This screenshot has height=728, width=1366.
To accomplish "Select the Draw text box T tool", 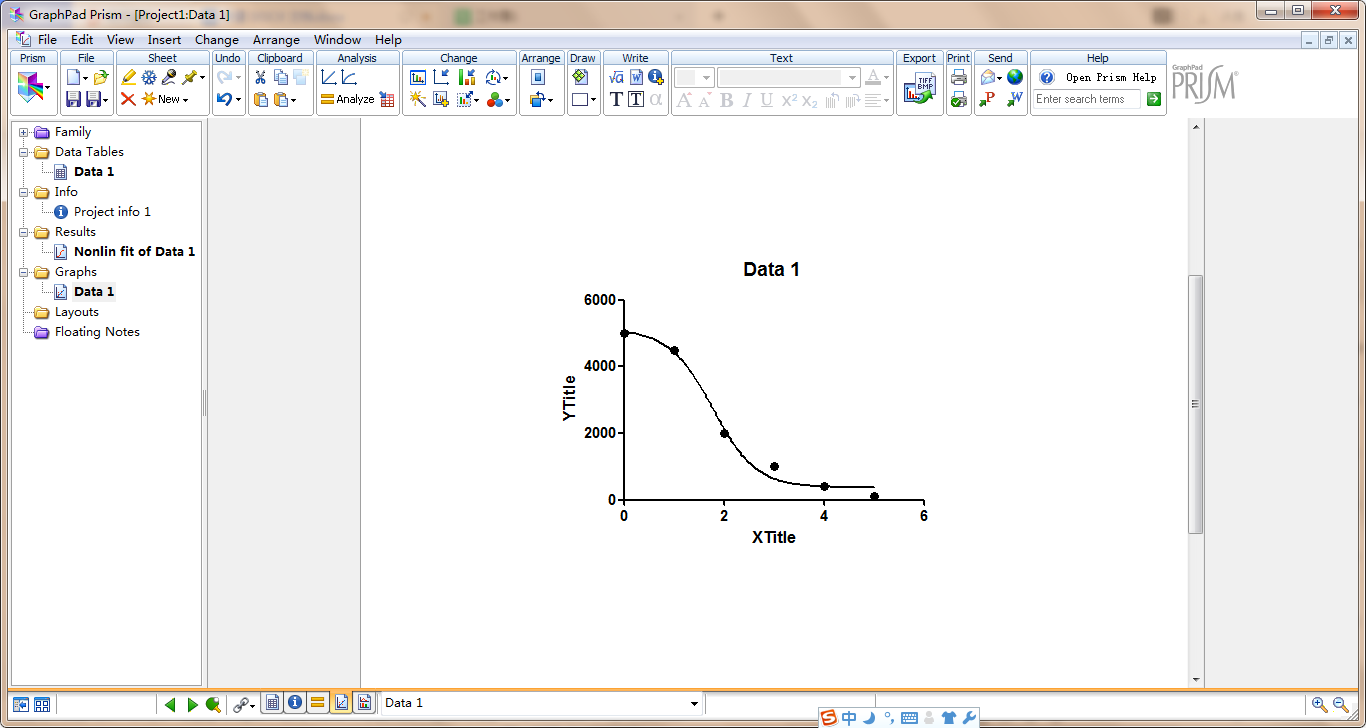I will (636, 99).
